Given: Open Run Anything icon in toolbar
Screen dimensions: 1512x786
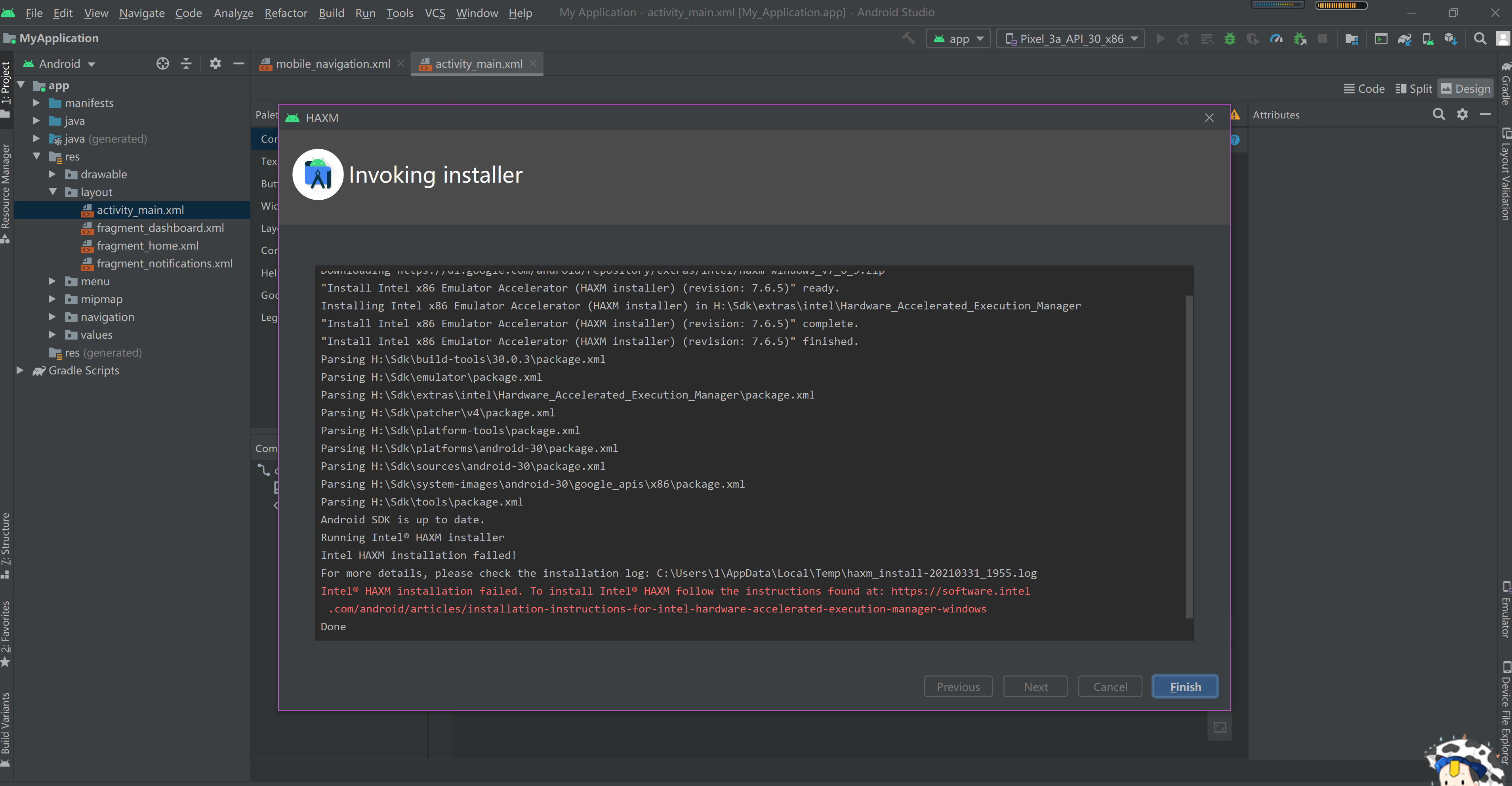Looking at the screenshot, I should [1381, 39].
